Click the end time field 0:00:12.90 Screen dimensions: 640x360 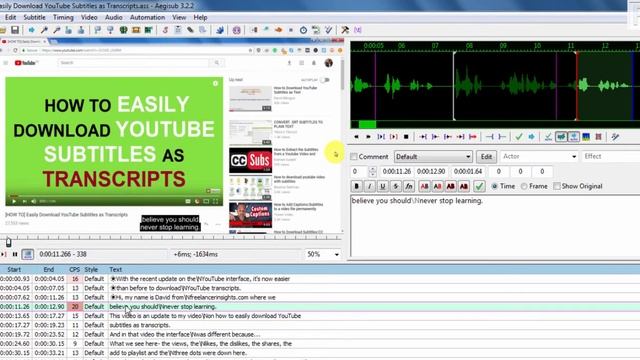point(431,172)
